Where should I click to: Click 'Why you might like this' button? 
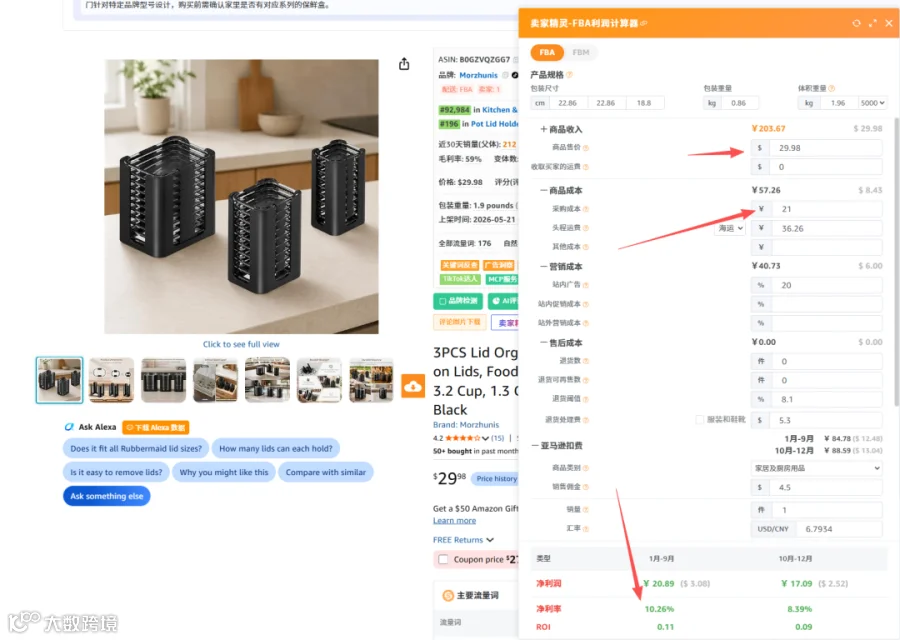click(223, 472)
